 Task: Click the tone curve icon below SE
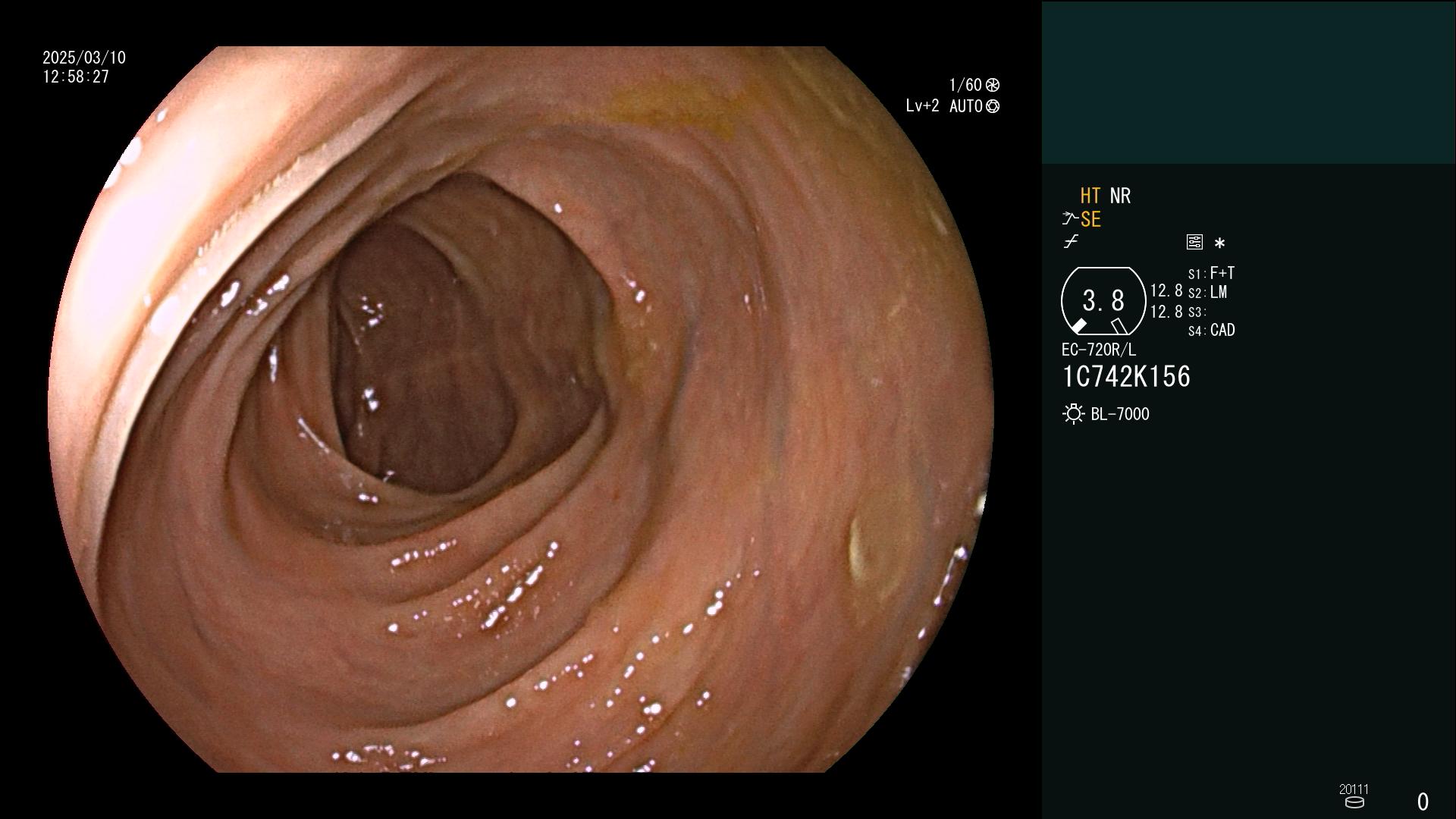coord(1071,242)
